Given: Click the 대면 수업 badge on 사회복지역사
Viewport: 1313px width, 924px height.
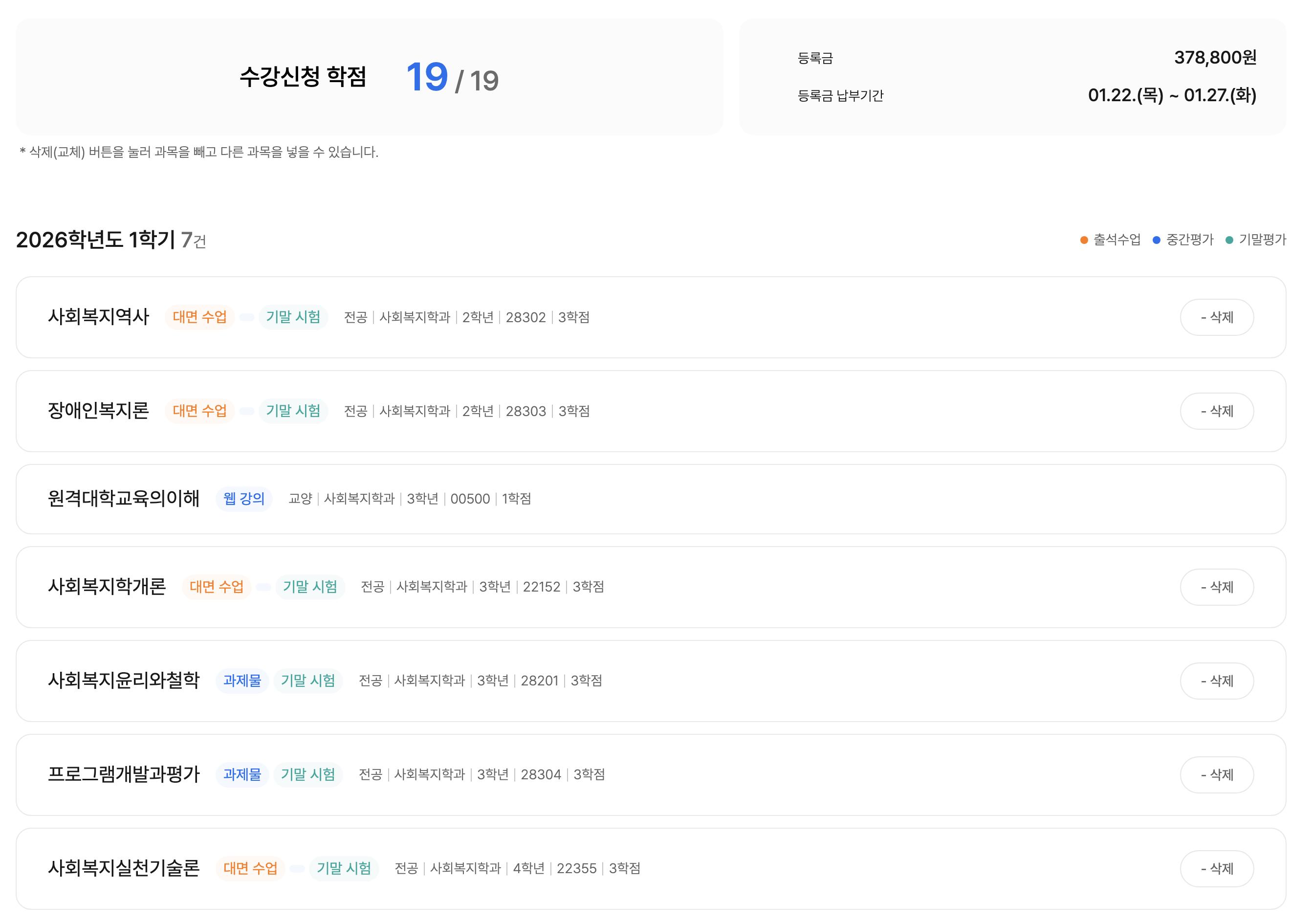Looking at the screenshot, I should [x=200, y=317].
